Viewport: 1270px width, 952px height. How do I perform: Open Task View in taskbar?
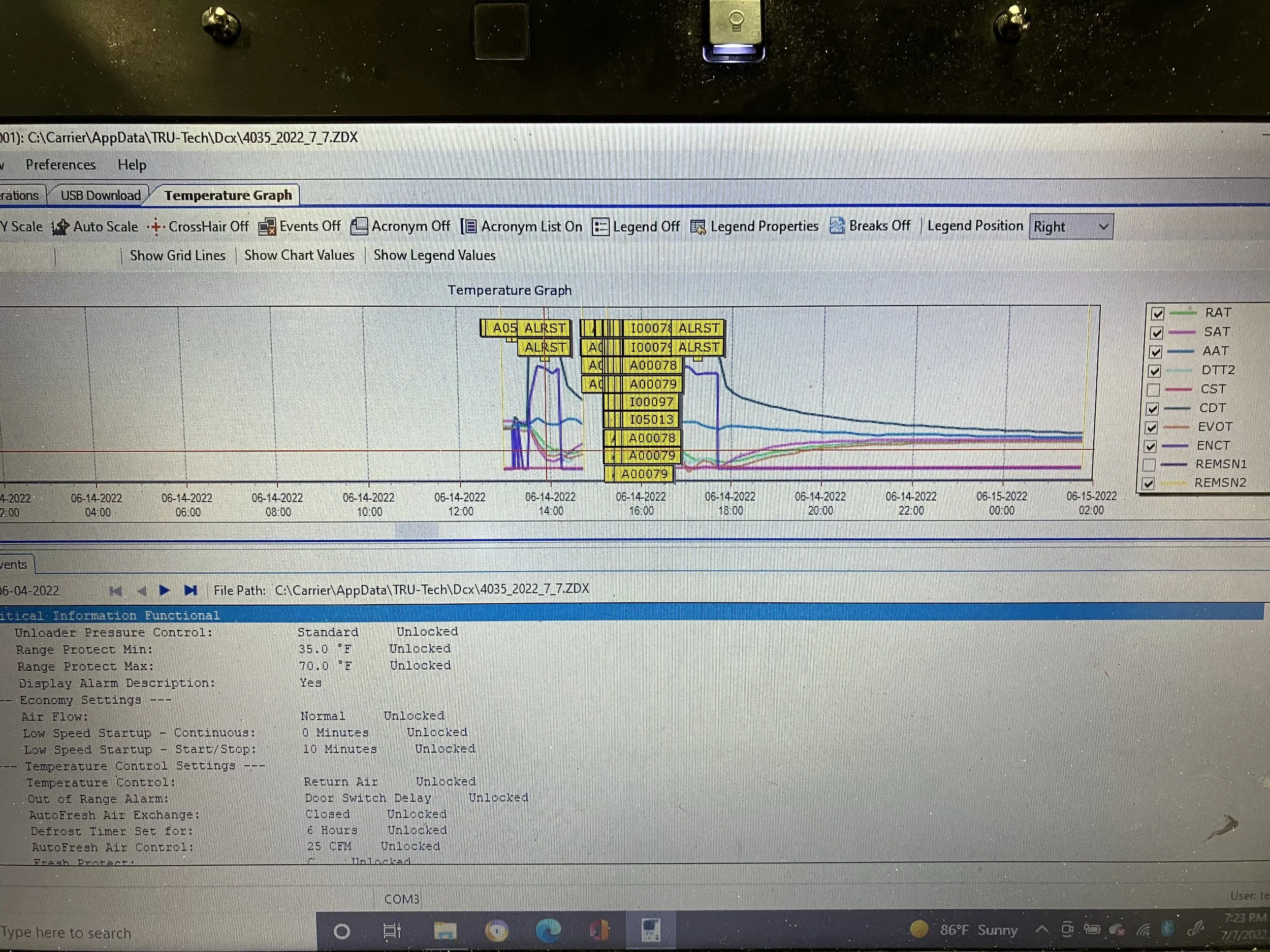pyautogui.click(x=392, y=931)
